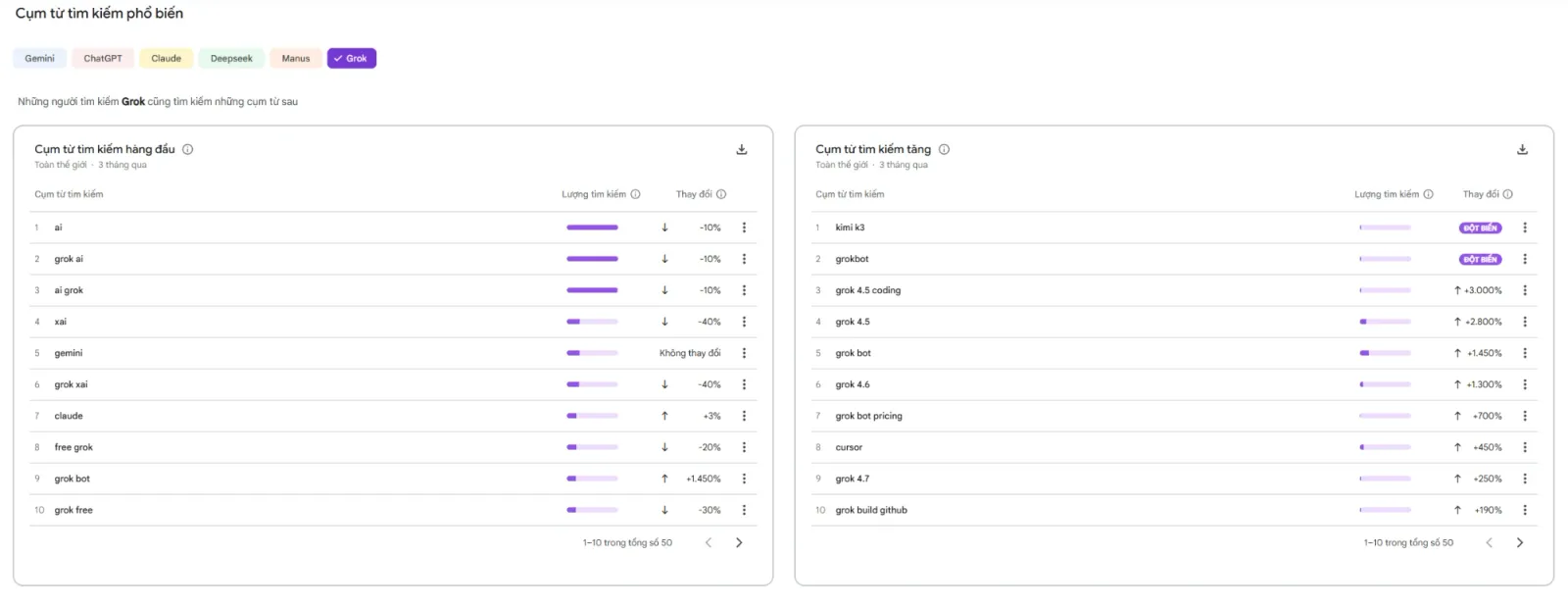Click the 'Không thay đổi' value for gemini
Image resolution: width=1568 pixels, height=606 pixels.
[690, 353]
